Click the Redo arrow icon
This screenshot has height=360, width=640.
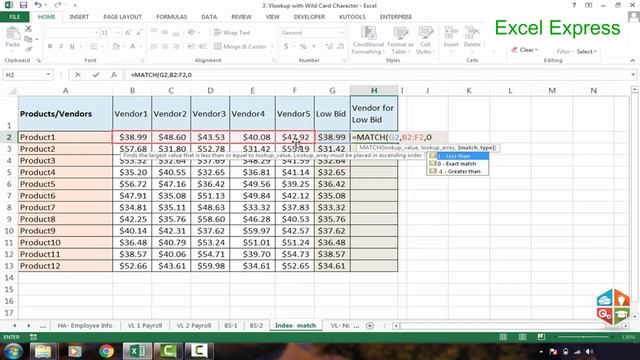[x=58, y=5]
